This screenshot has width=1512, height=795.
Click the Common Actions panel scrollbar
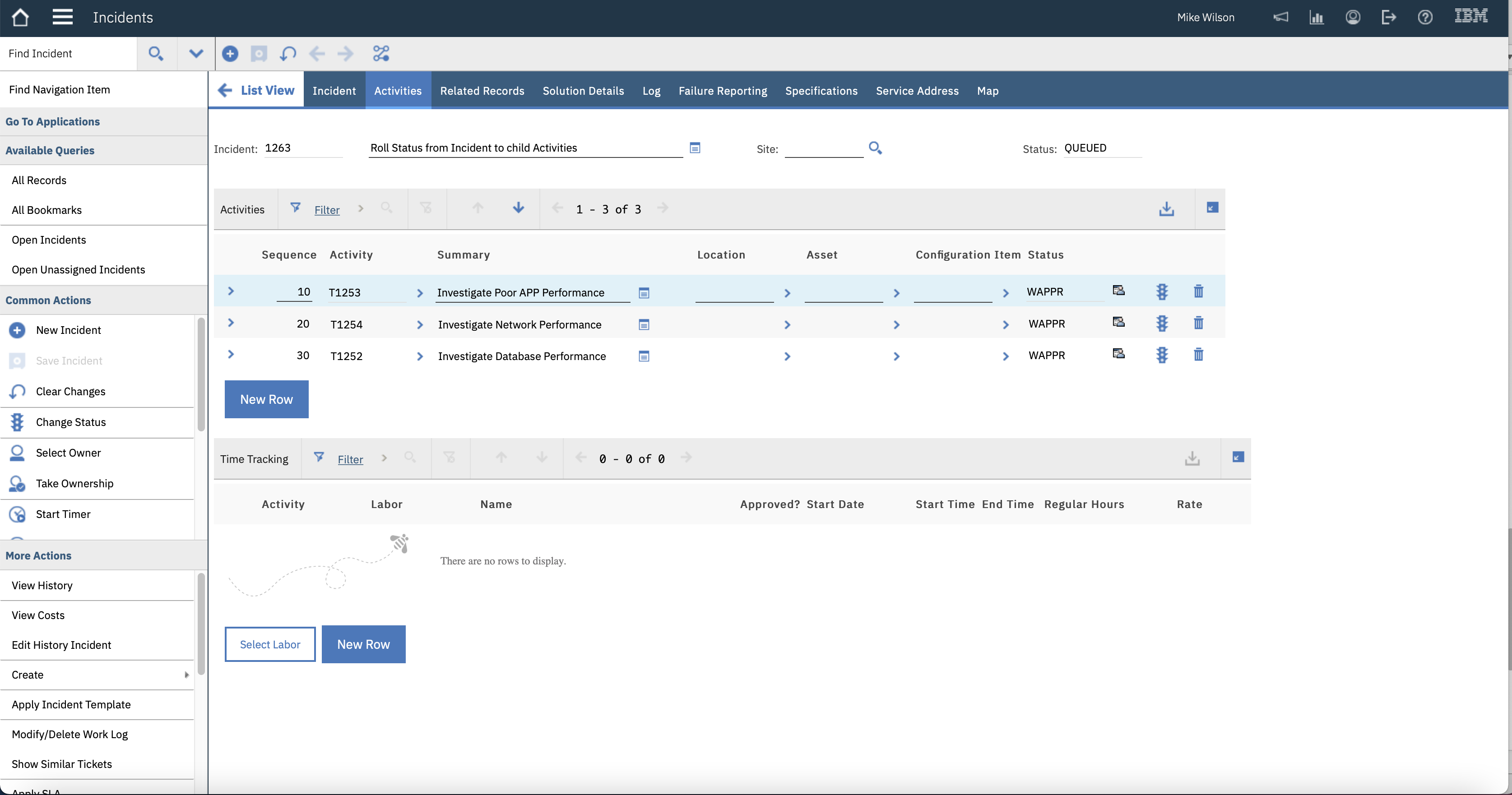(201, 375)
